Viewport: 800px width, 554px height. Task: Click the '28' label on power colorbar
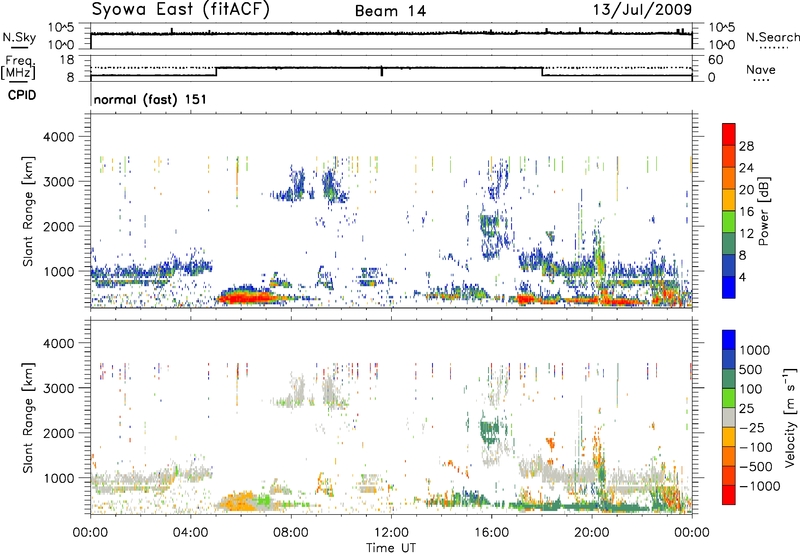click(746, 146)
